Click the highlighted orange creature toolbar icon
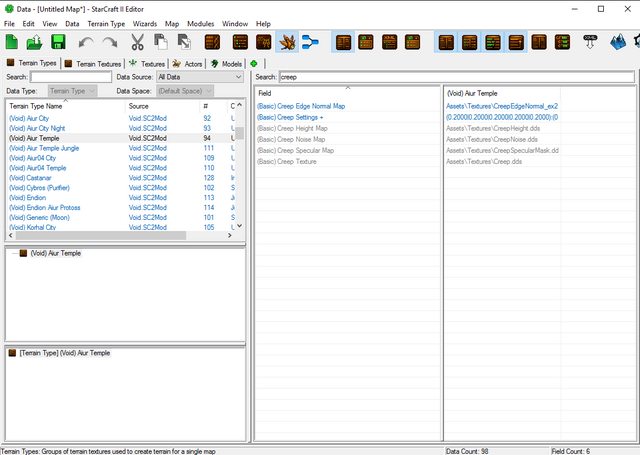The image size is (640, 455). 287,42
